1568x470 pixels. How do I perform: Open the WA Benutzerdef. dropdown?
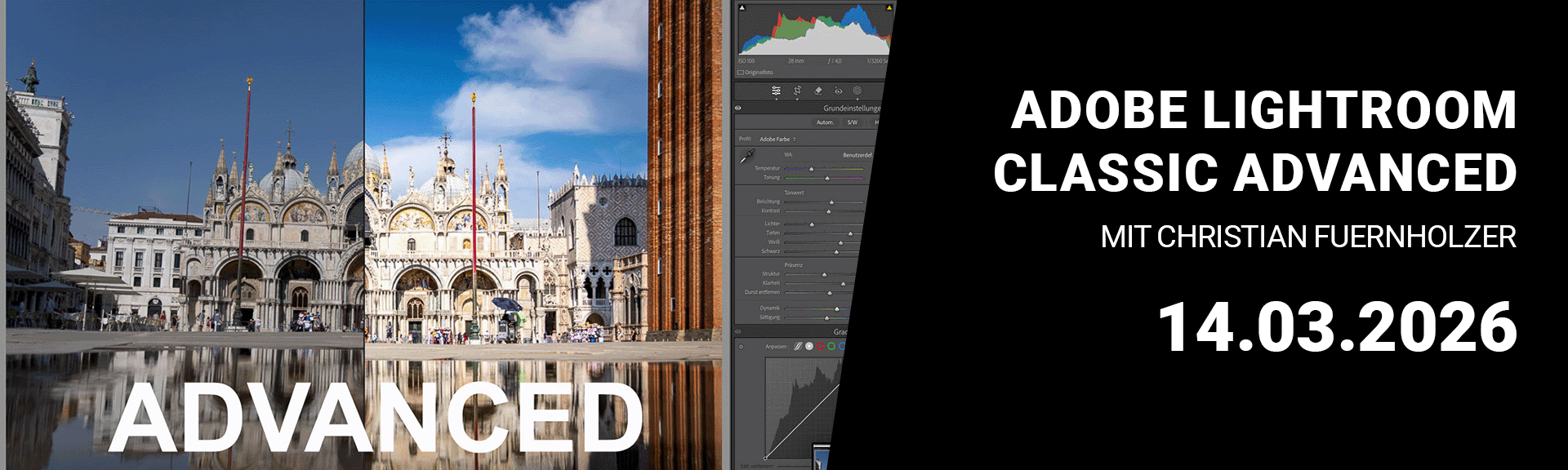pos(857,155)
